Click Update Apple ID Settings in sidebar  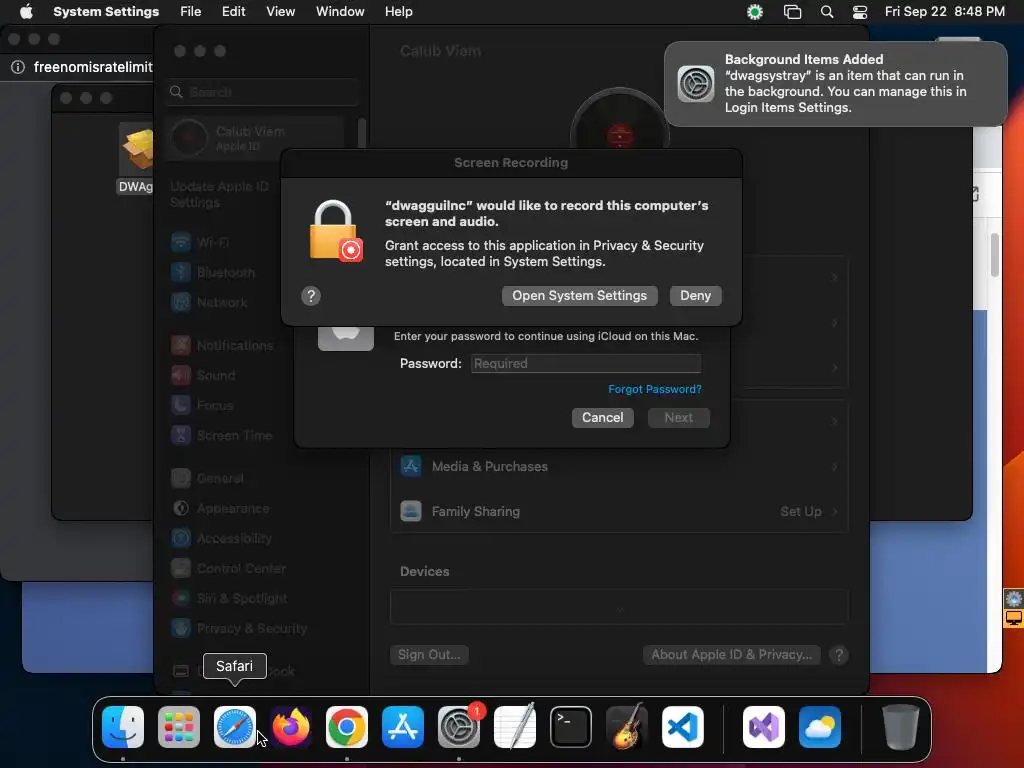[x=219, y=195]
